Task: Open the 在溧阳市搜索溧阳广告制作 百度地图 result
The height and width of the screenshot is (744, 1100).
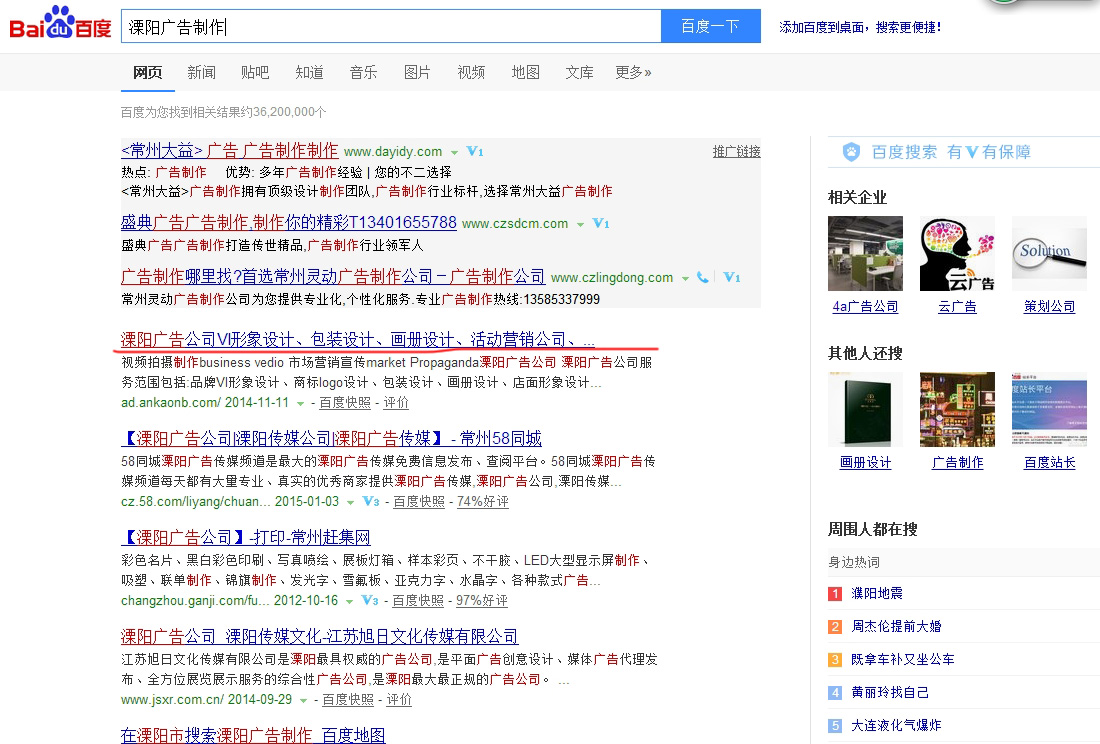Action: point(253,735)
